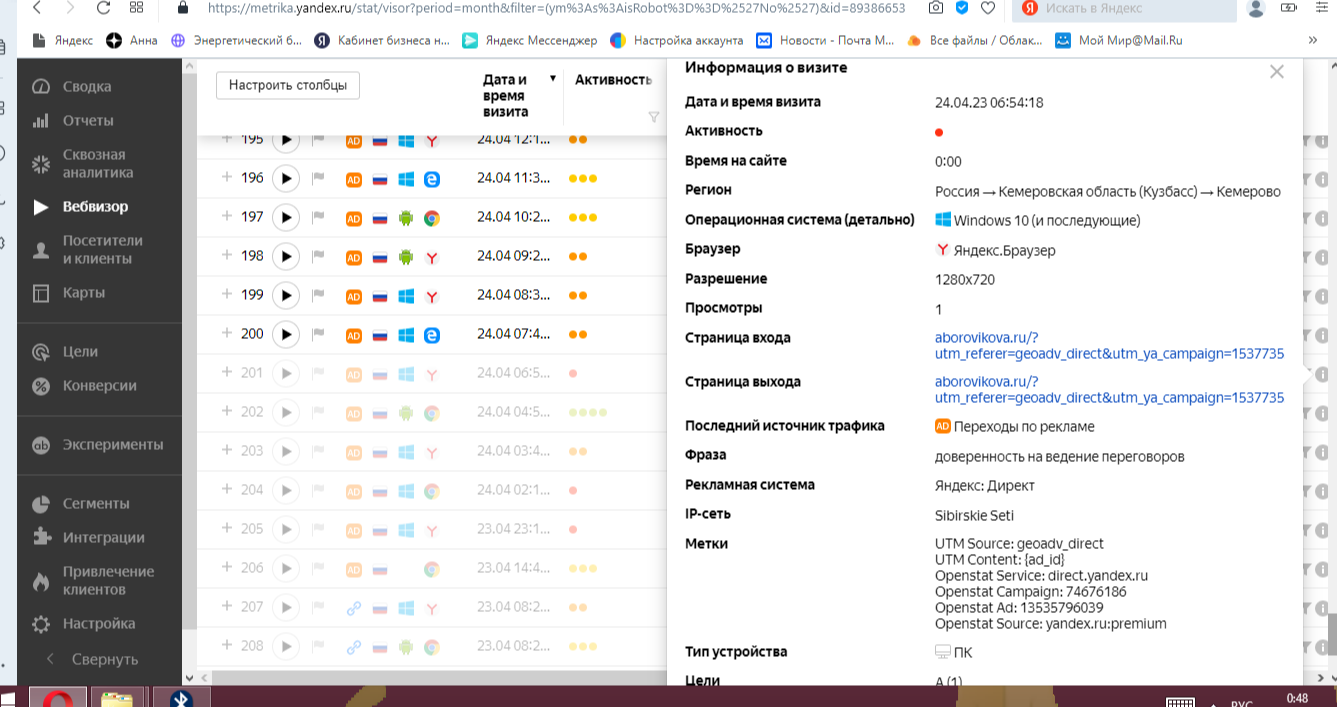
Task: Open the Конверсии section
Action: (100, 386)
